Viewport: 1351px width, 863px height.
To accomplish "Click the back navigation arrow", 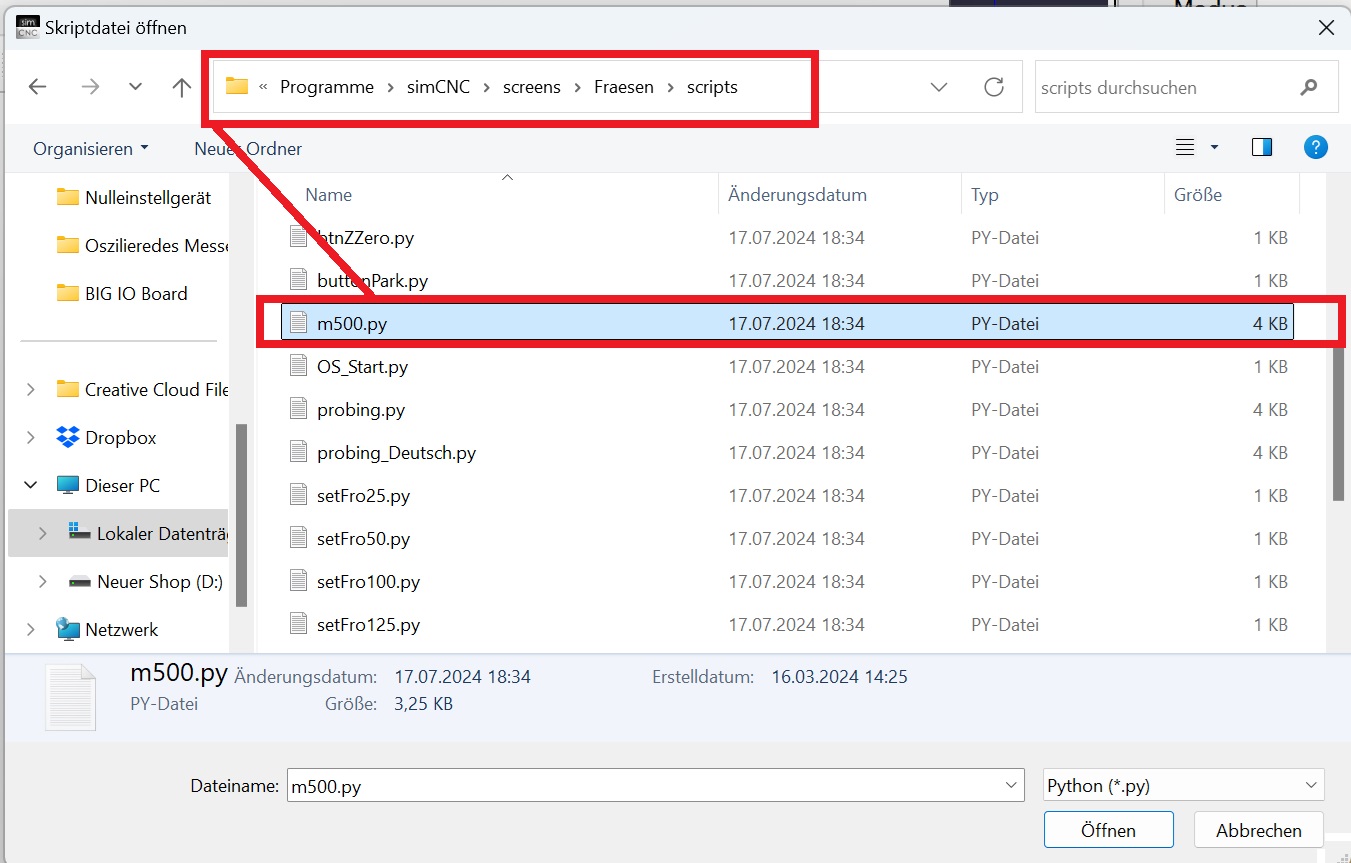I will pyautogui.click(x=38, y=87).
